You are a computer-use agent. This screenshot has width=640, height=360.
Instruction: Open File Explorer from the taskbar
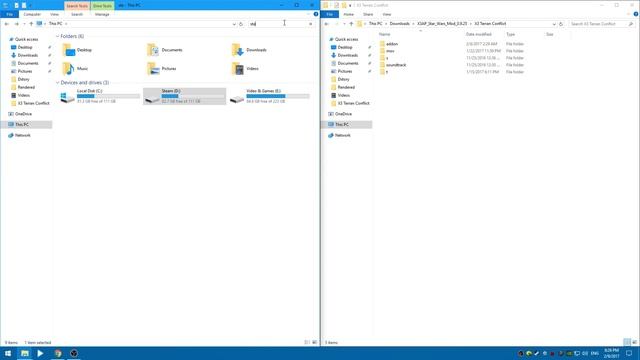coord(25,353)
